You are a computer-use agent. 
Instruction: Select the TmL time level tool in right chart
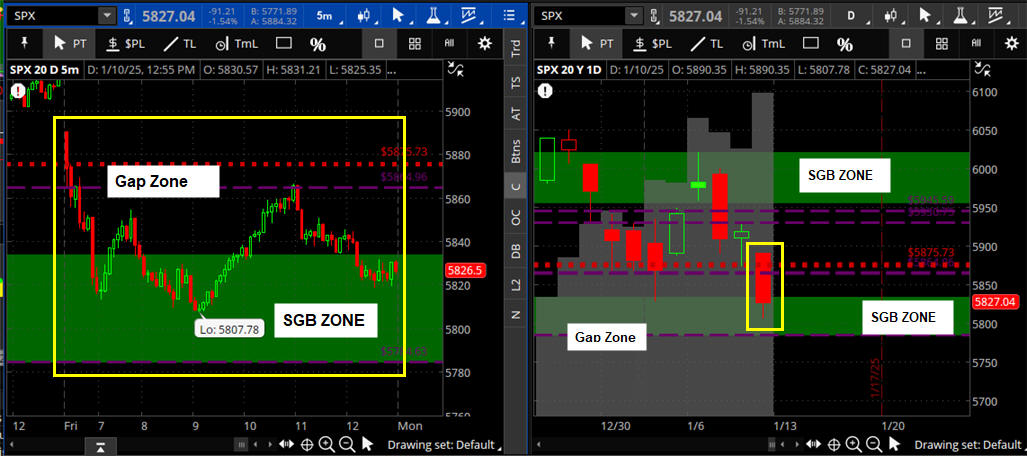tap(762, 44)
